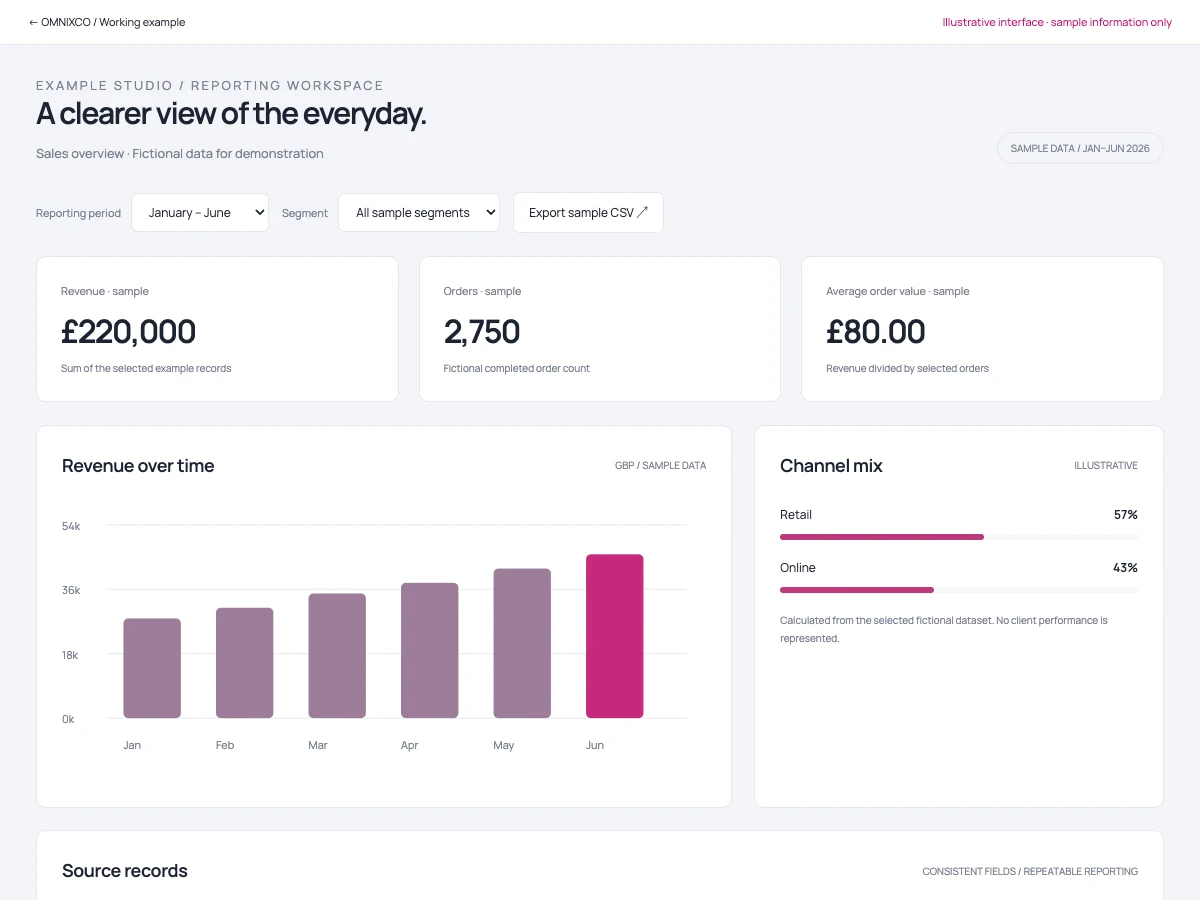
Task: Click the Source records heading
Action: click(x=125, y=871)
